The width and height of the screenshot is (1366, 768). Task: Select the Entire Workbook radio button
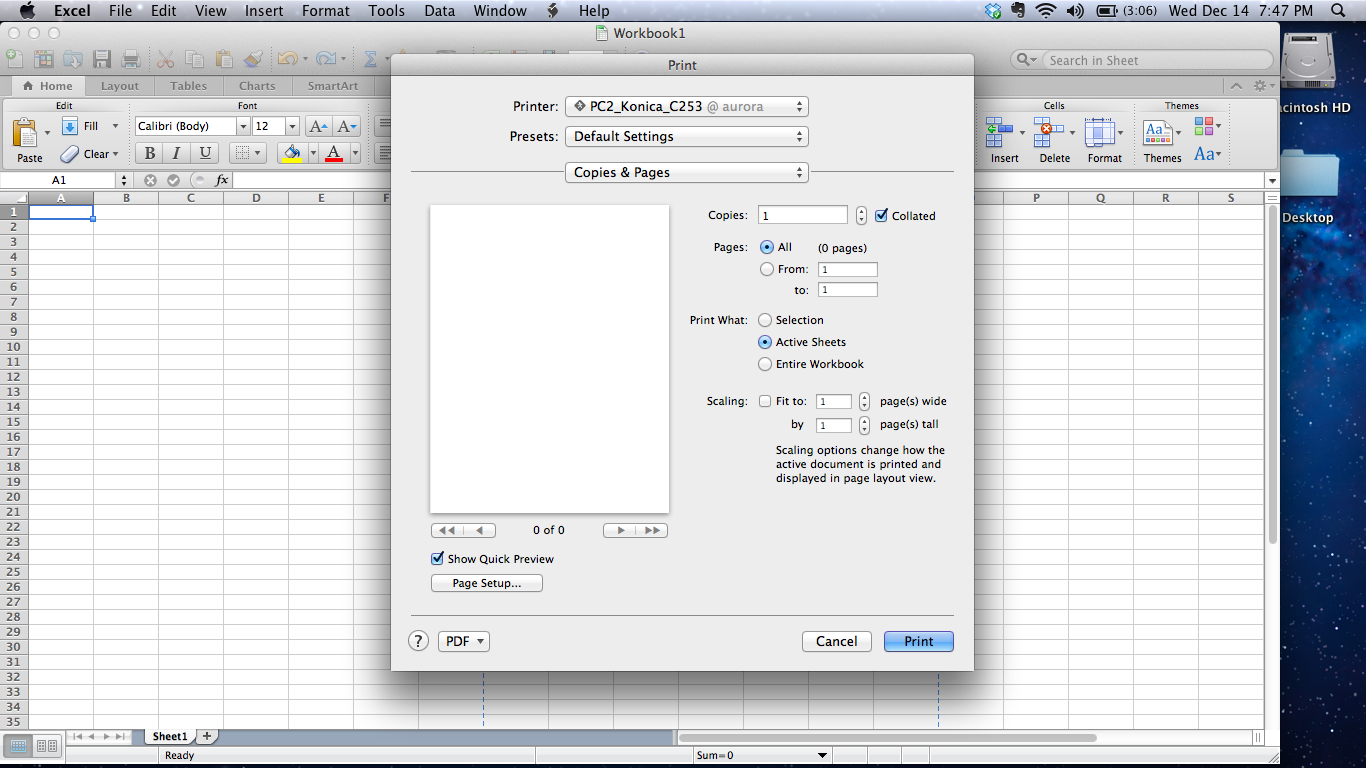tap(765, 364)
